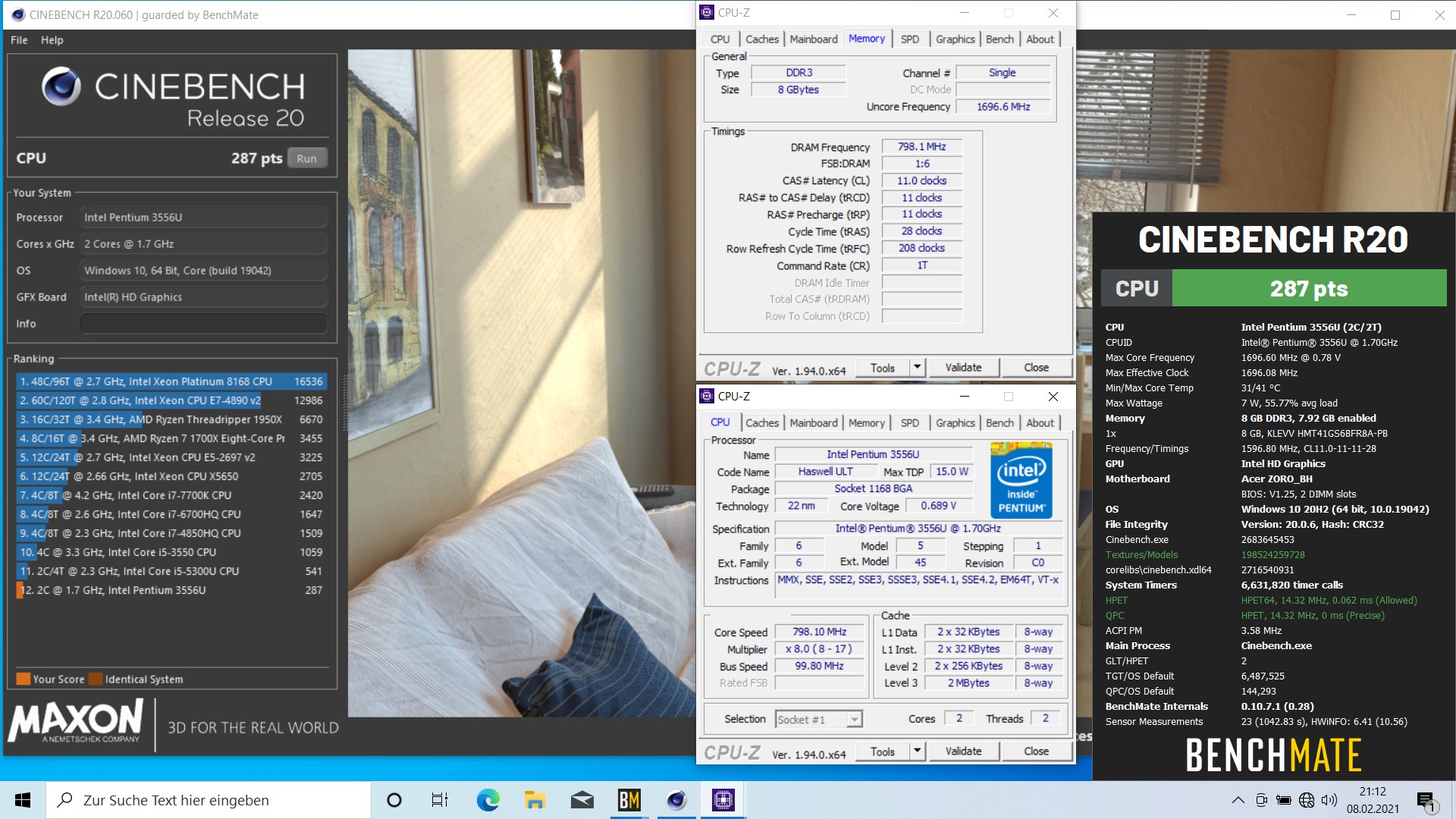Click the Cinebench logo icon in title bar
Image resolution: width=1456 pixels, height=819 pixels.
(x=18, y=14)
